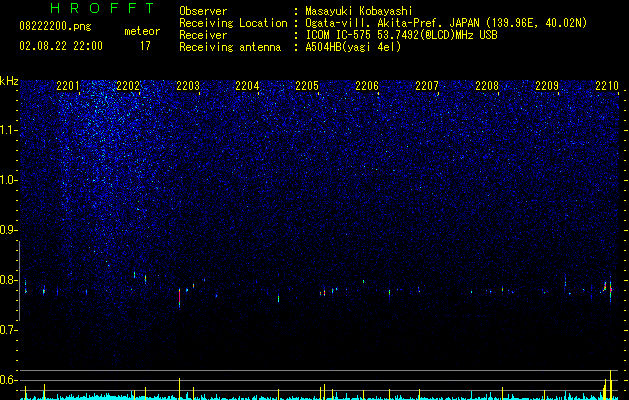The width and height of the screenshot is (629, 400).
Task: Click the red meteor echo at 2203
Action: click(x=179, y=298)
